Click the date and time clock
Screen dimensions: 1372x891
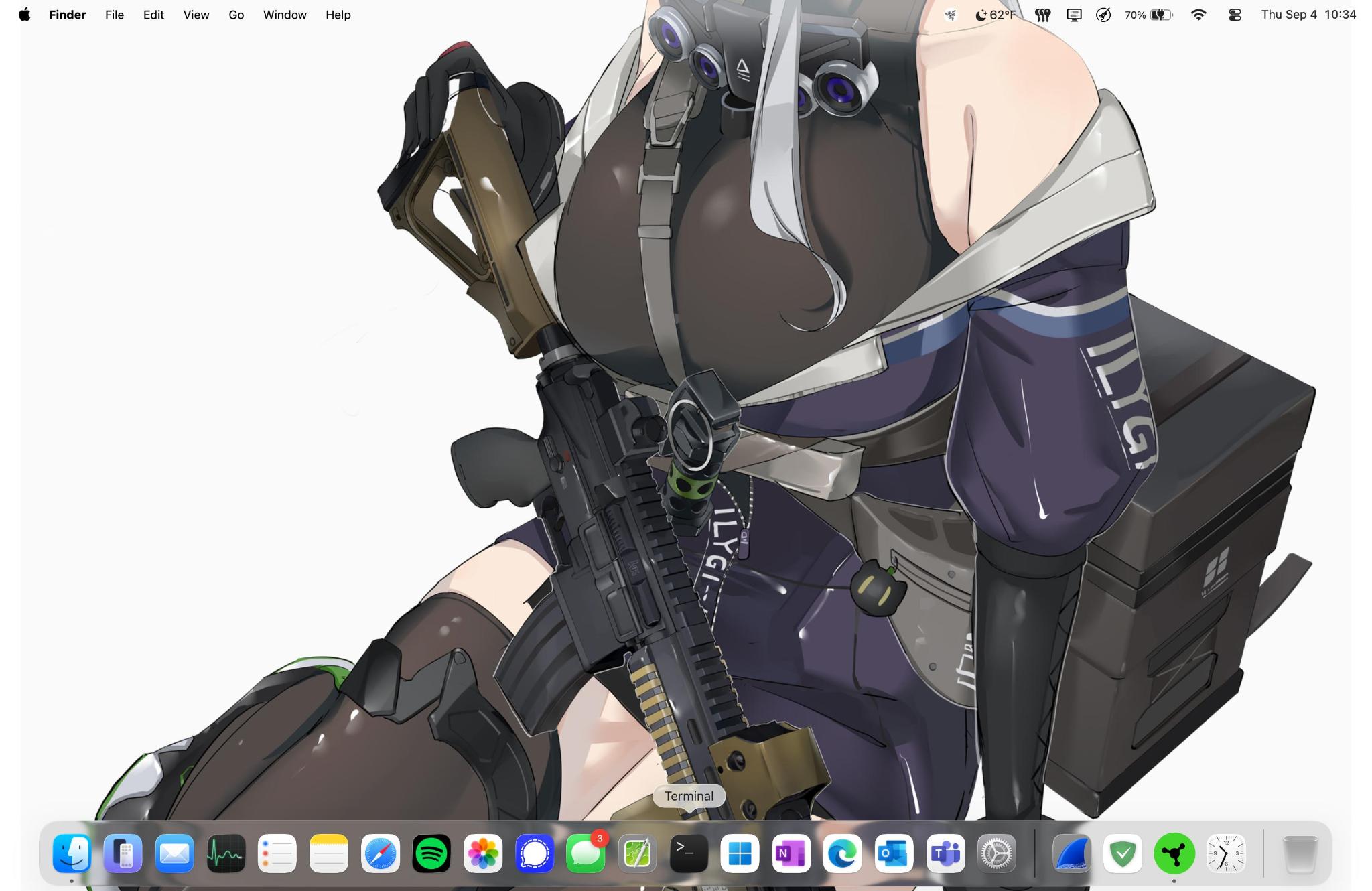point(1308,15)
